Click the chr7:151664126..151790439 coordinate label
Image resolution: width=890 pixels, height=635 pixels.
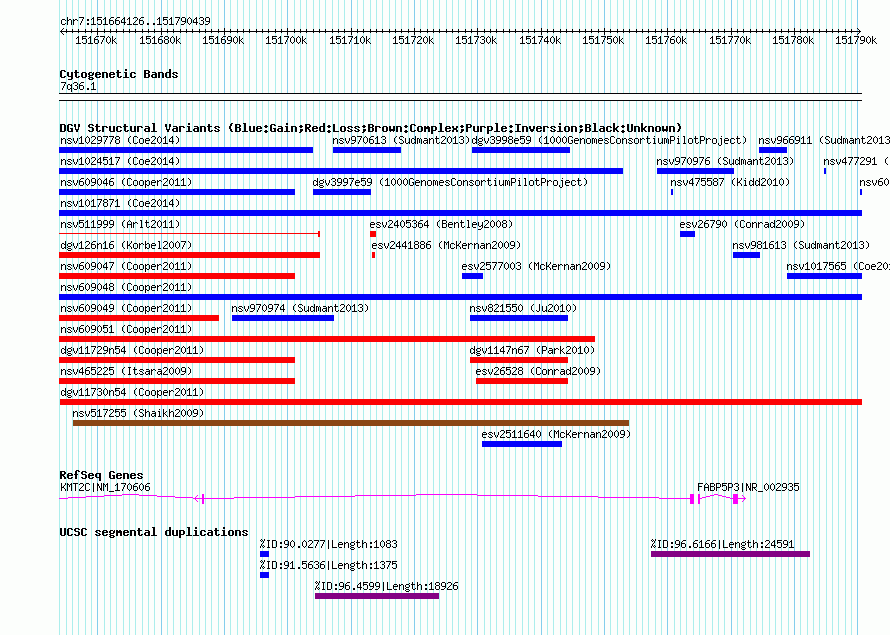(x=135, y=21)
